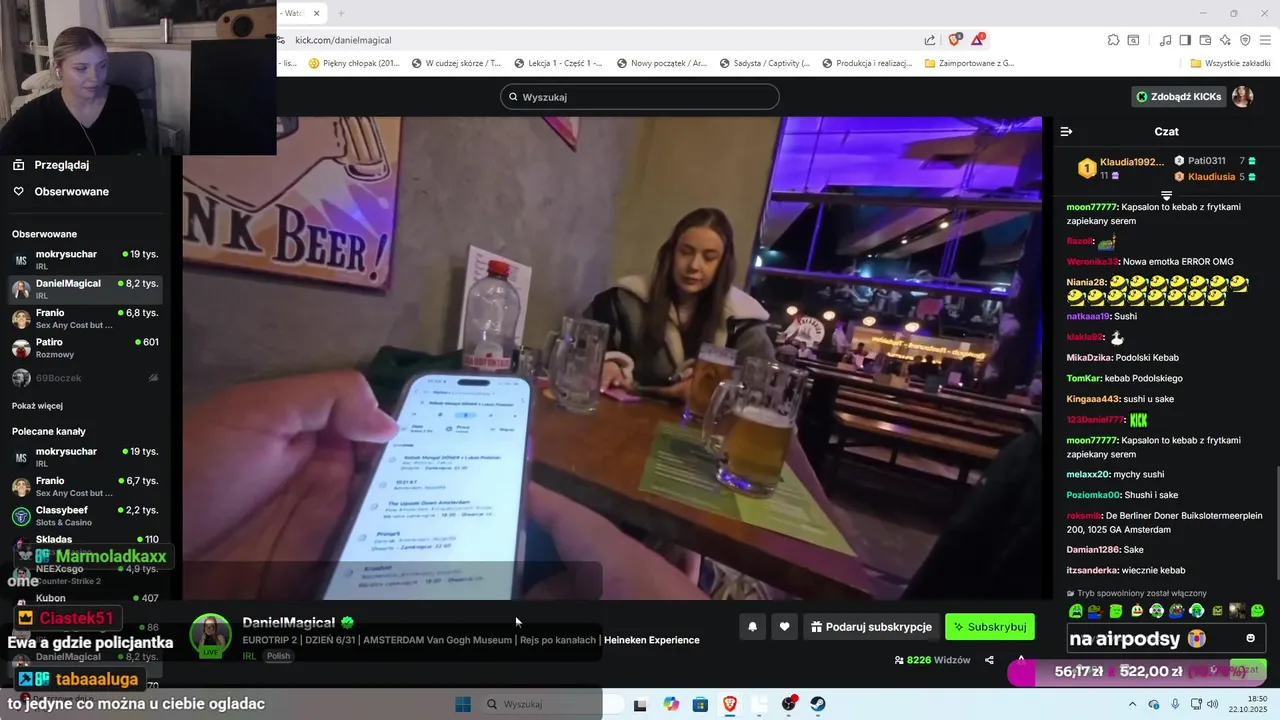Image resolution: width=1280 pixels, height=720 pixels.
Task: Click the share stream icon
Action: (x=989, y=660)
